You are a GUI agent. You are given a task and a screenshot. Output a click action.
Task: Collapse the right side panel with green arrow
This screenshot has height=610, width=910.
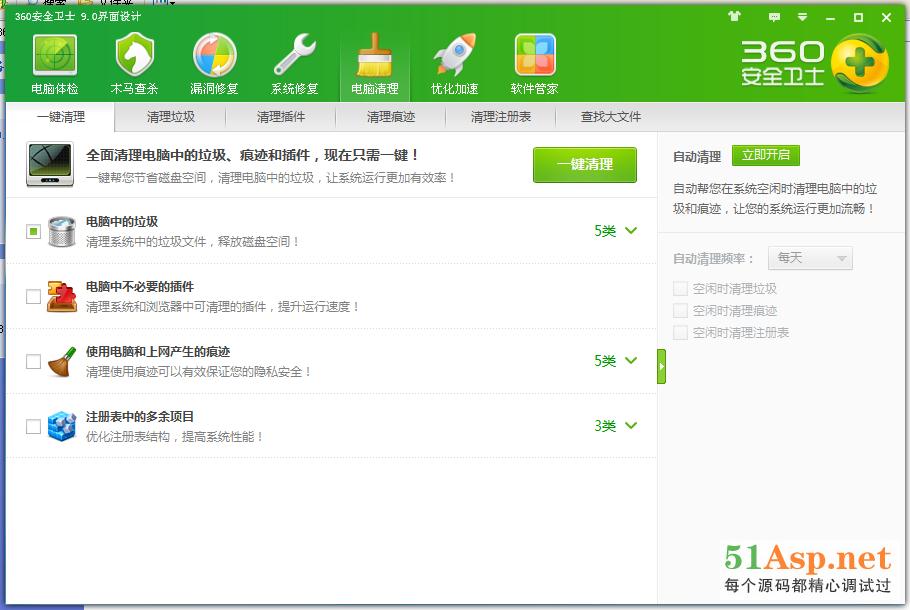point(661,366)
